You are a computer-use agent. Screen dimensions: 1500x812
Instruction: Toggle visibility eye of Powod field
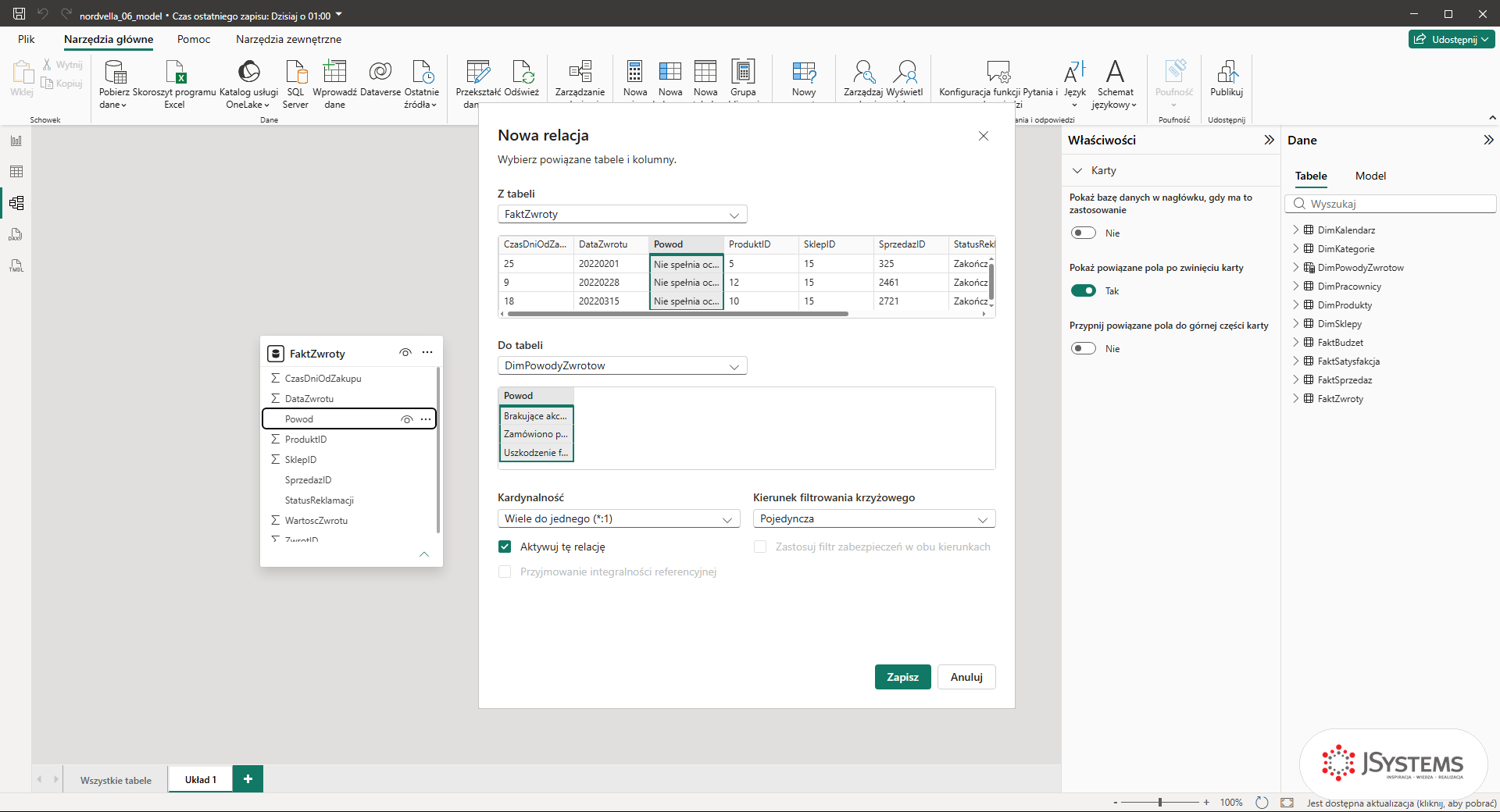point(407,419)
